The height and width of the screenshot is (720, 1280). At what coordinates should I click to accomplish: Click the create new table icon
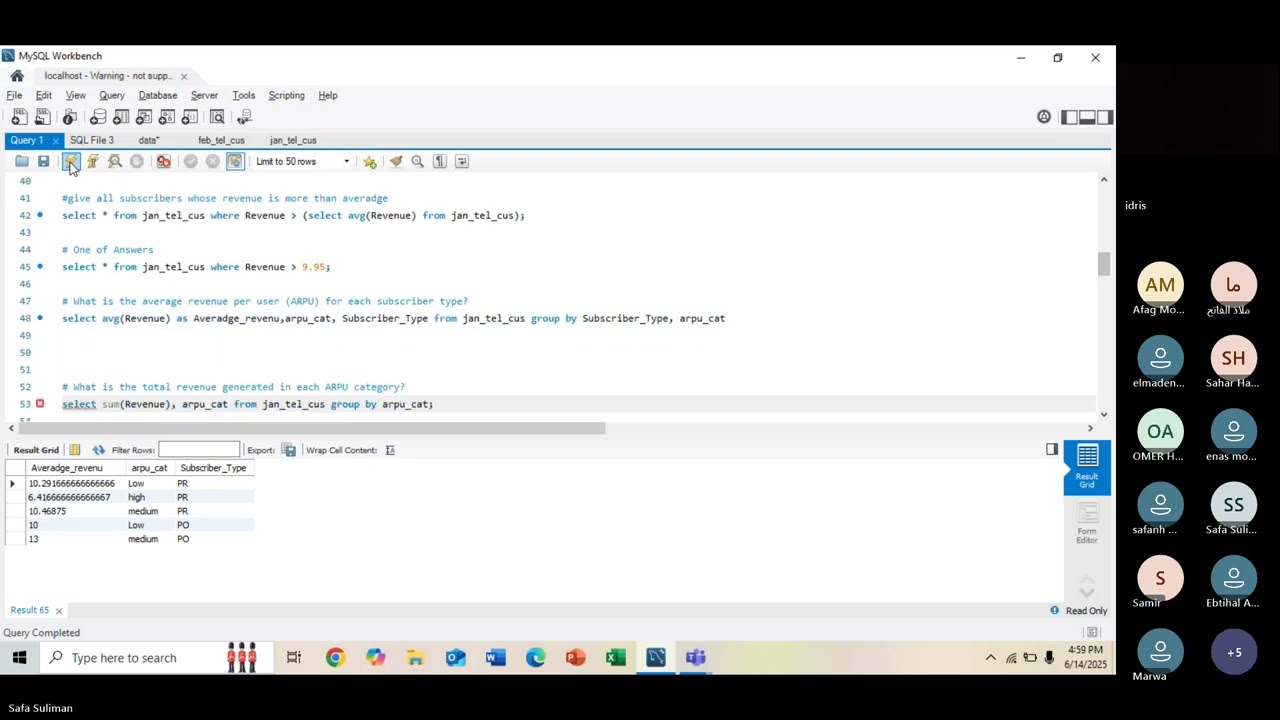[121, 117]
